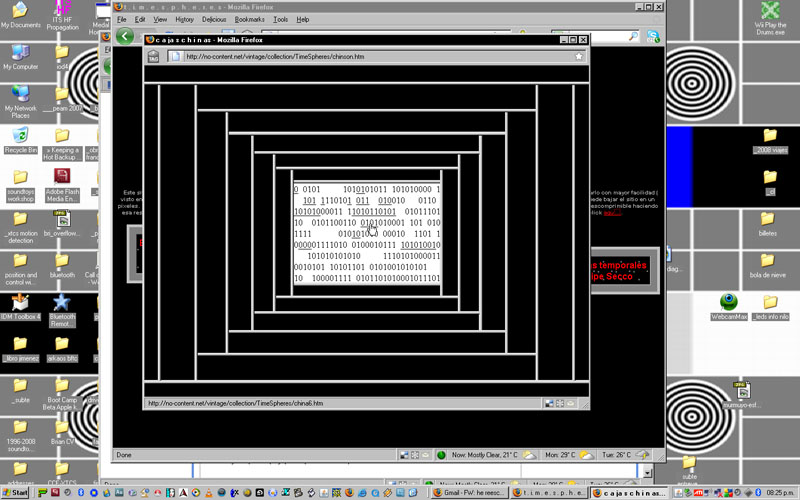Open the Delicious menu in Firefox
Viewport: 800px width, 500px height.
(x=214, y=19)
